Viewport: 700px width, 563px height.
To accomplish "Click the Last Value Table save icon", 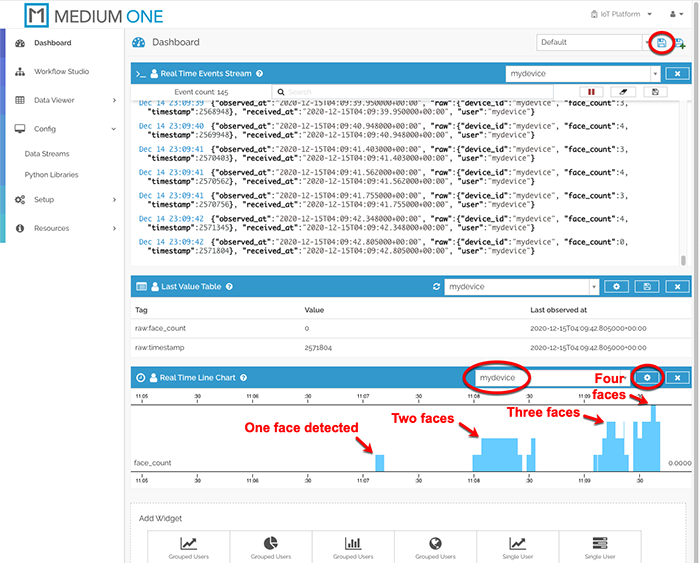I will click(647, 287).
